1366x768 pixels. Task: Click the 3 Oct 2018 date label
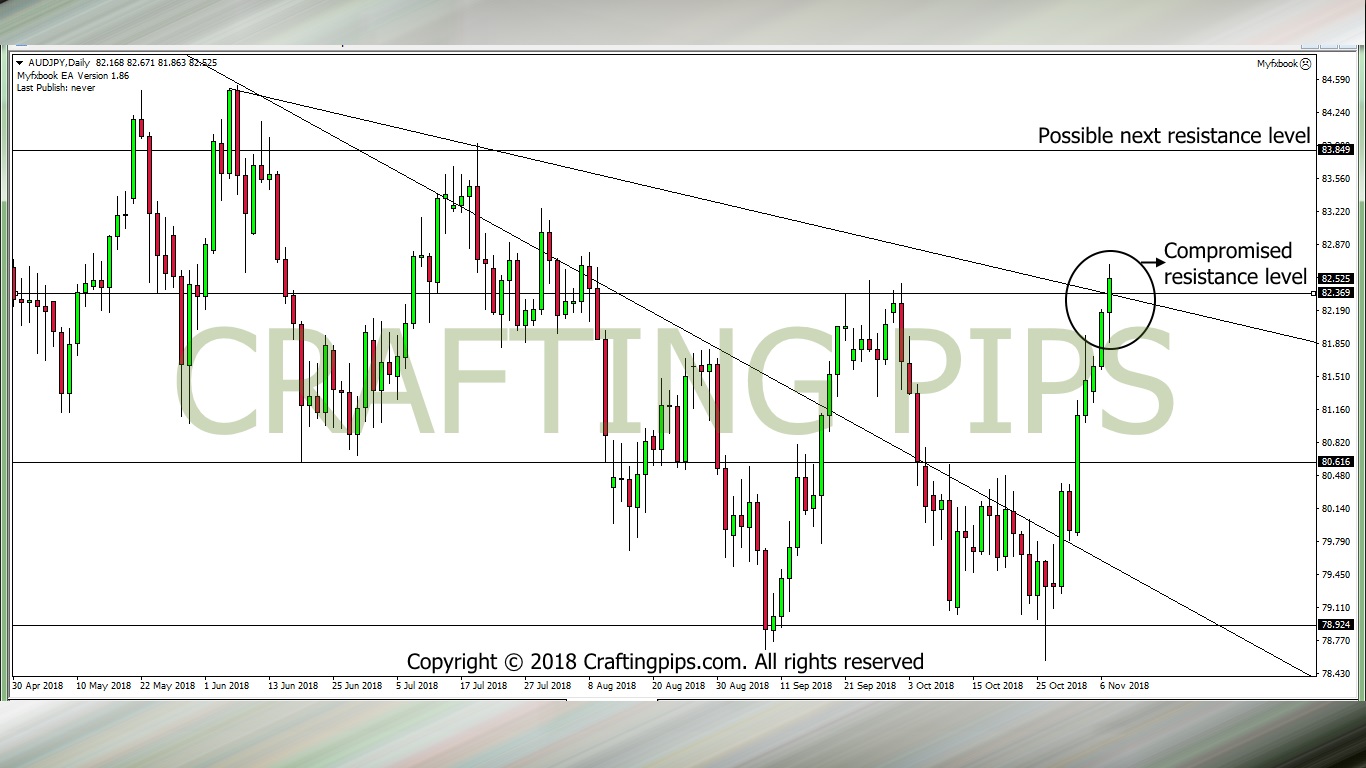(931, 686)
